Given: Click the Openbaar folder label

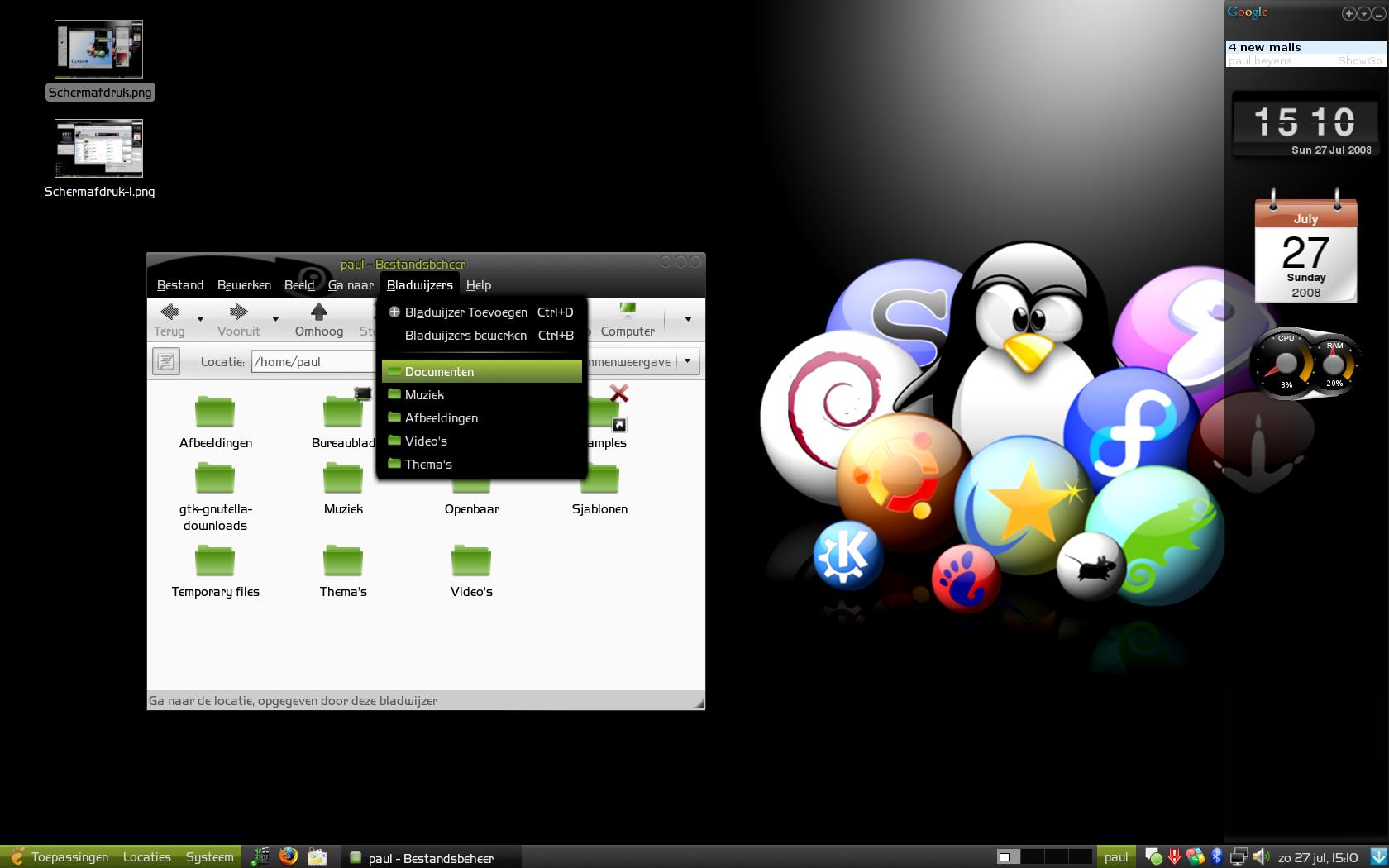Looking at the screenshot, I should (x=471, y=509).
